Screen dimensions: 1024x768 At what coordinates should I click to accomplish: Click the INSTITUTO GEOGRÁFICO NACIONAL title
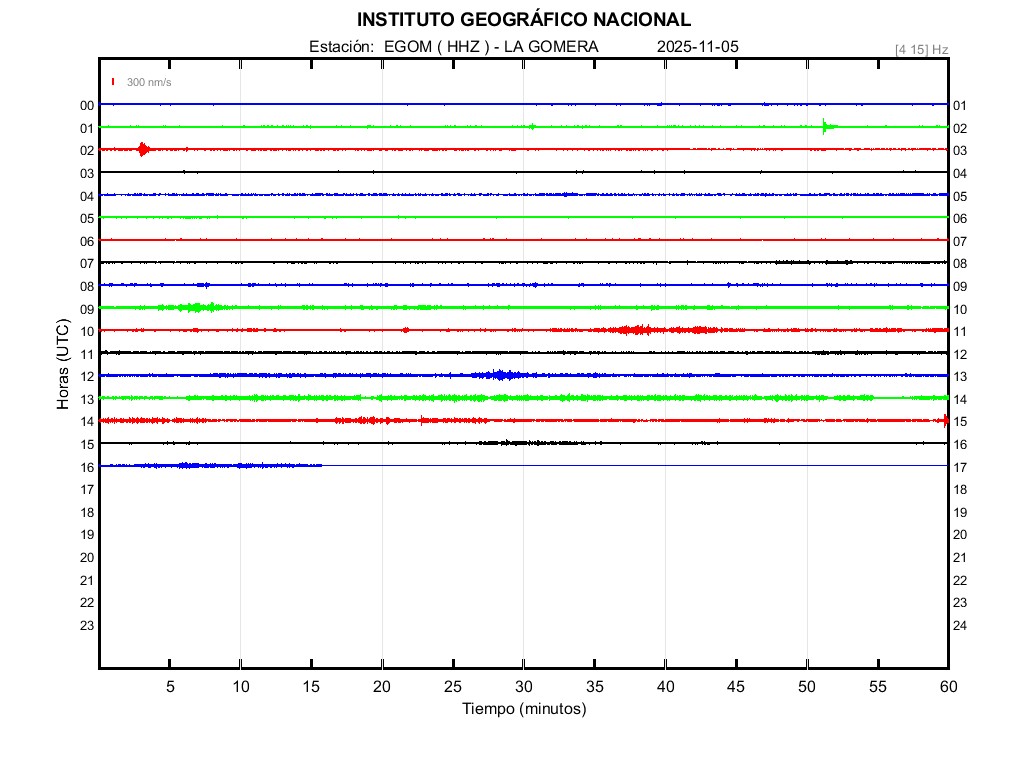pos(523,20)
